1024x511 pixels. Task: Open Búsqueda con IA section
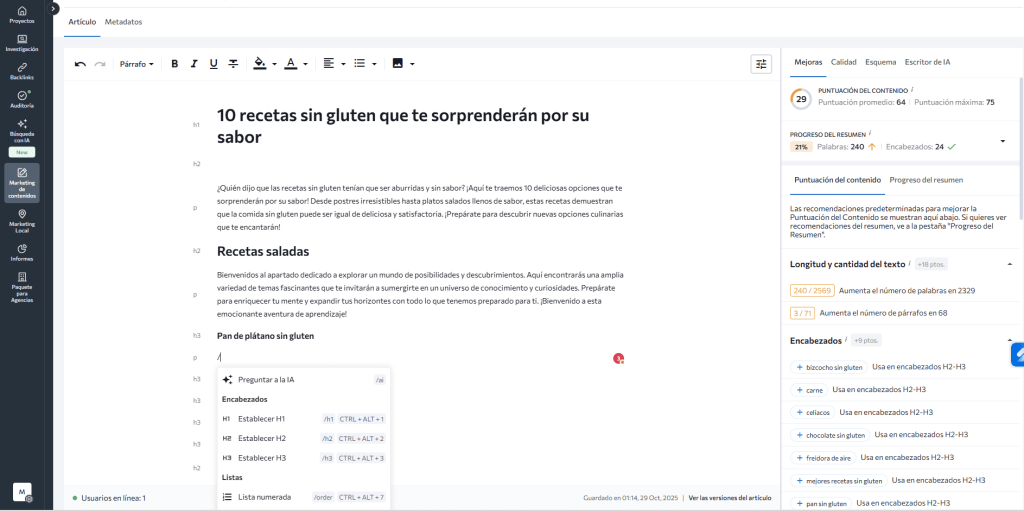[22, 131]
